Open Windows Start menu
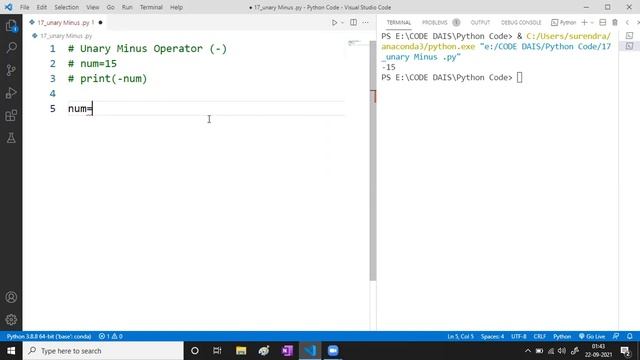Image resolution: width=640 pixels, height=360 pixels. point(11,351)
